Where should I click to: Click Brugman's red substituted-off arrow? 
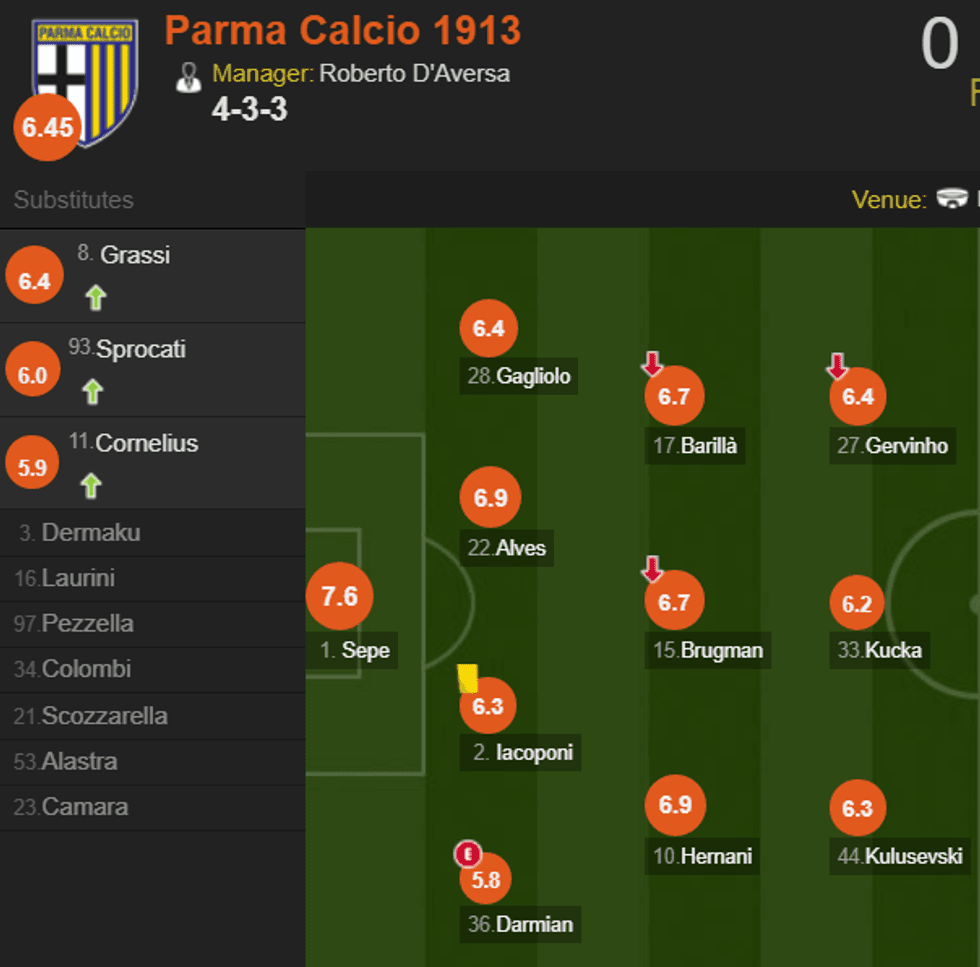point(652,570)
